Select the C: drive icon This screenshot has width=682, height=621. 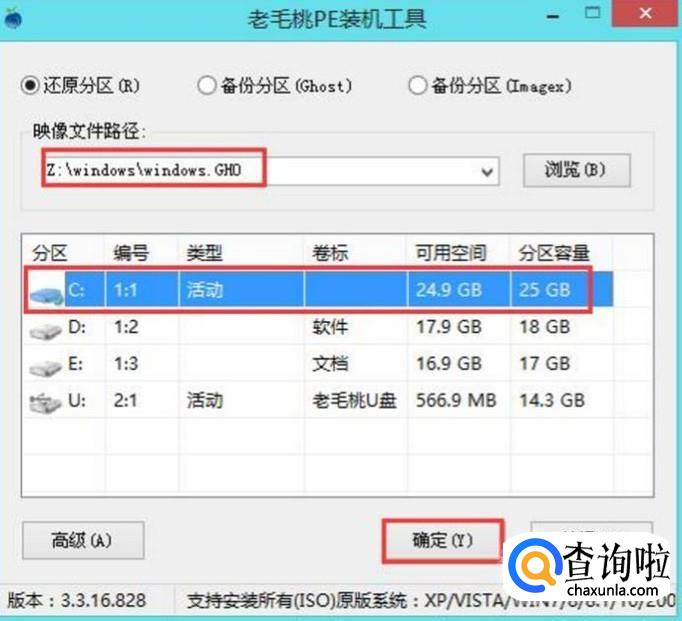tap(47, 295)
